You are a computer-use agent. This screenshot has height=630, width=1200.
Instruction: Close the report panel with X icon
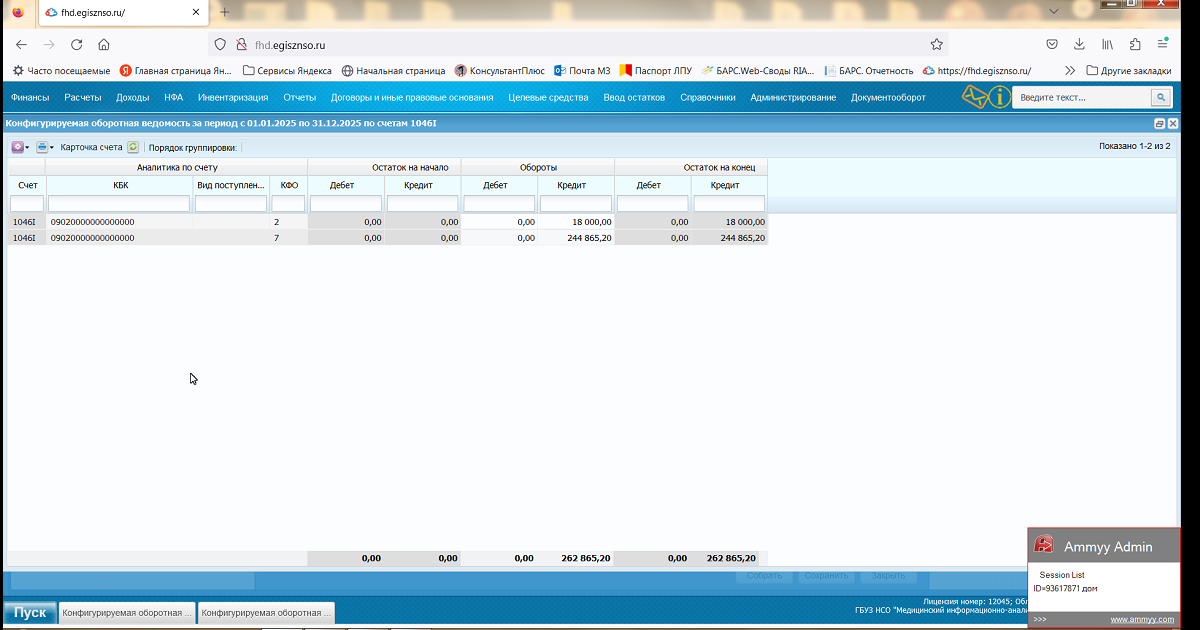point(1173,123)
